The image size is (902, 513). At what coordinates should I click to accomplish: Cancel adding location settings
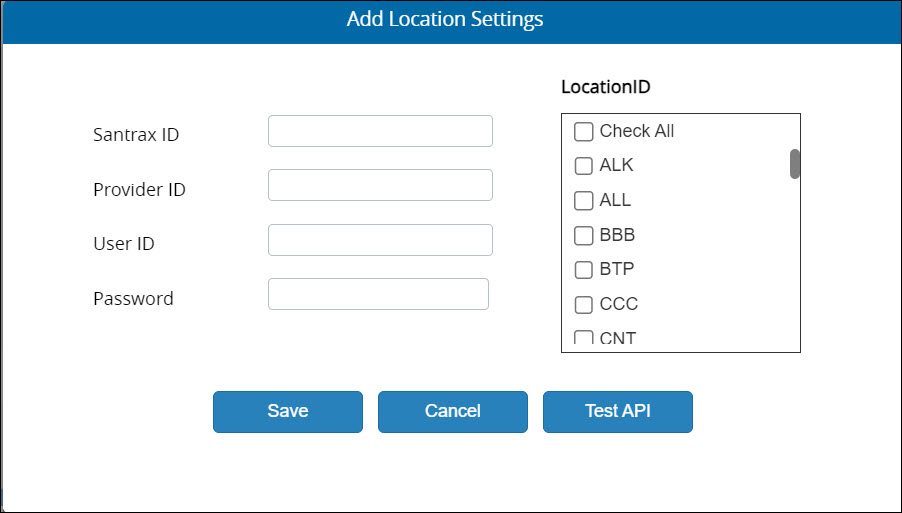tap(453, 412)
